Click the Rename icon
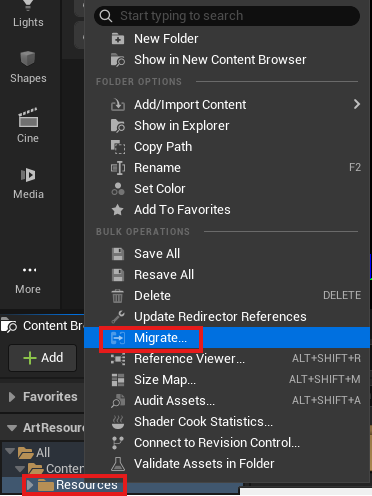This screenshot has width=372, height=496. click(118, 168)
